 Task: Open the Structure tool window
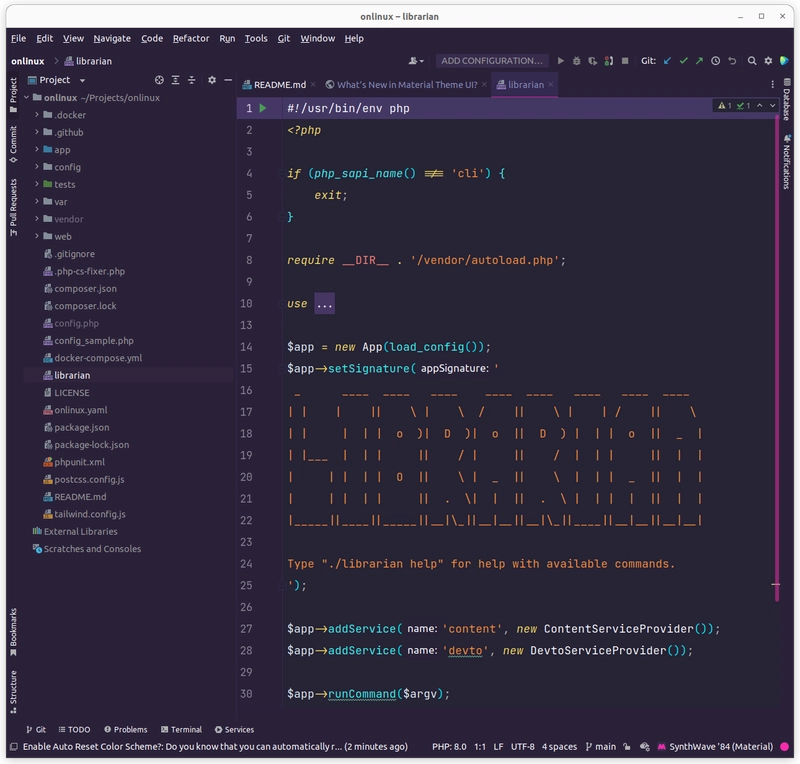point(13,691)
